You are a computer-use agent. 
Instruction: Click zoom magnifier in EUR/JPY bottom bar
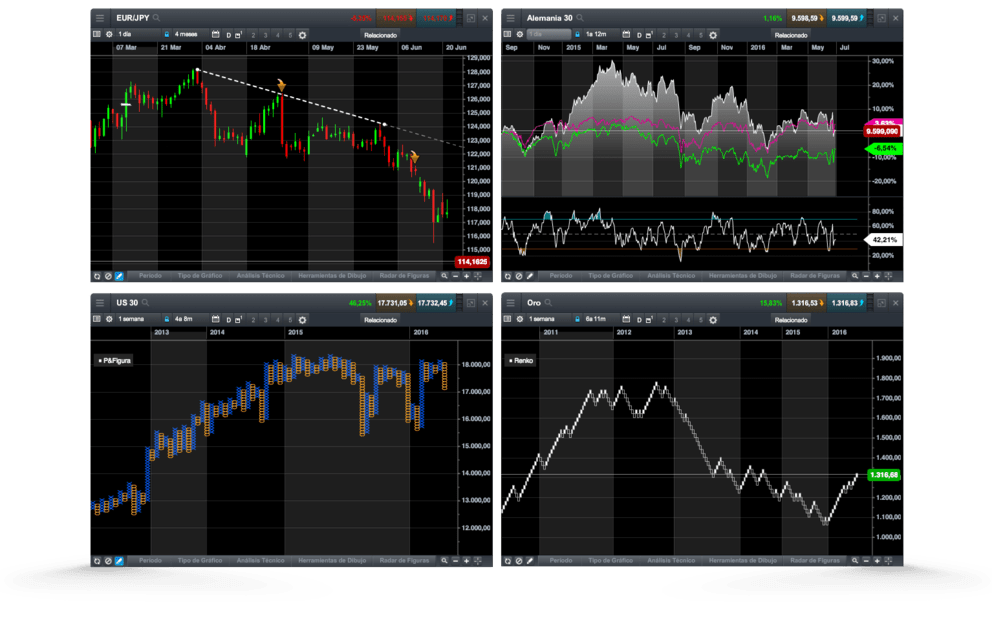(x=445, y=277)
